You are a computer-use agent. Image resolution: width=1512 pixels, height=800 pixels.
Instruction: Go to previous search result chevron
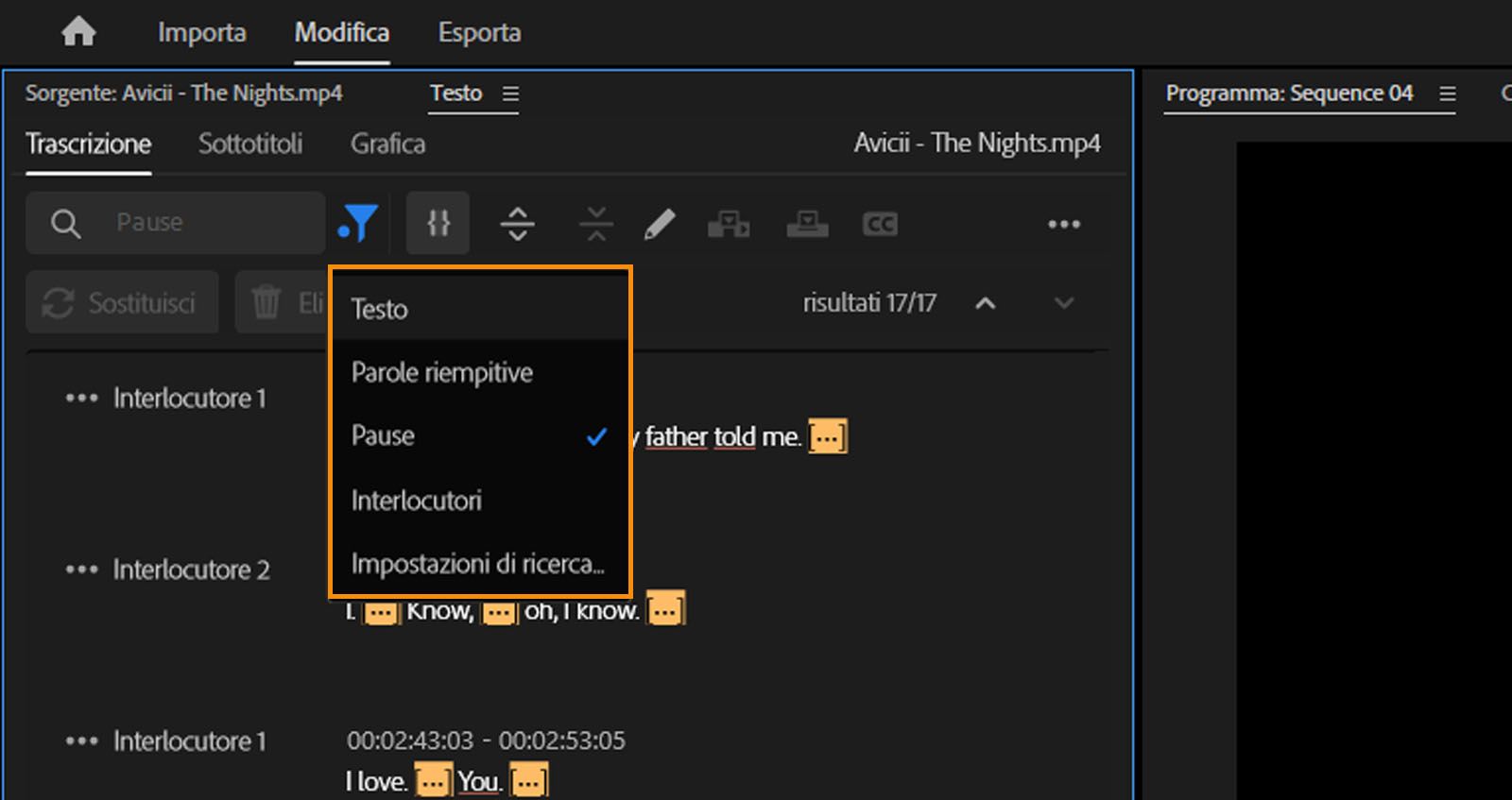(x=986, y=303)
